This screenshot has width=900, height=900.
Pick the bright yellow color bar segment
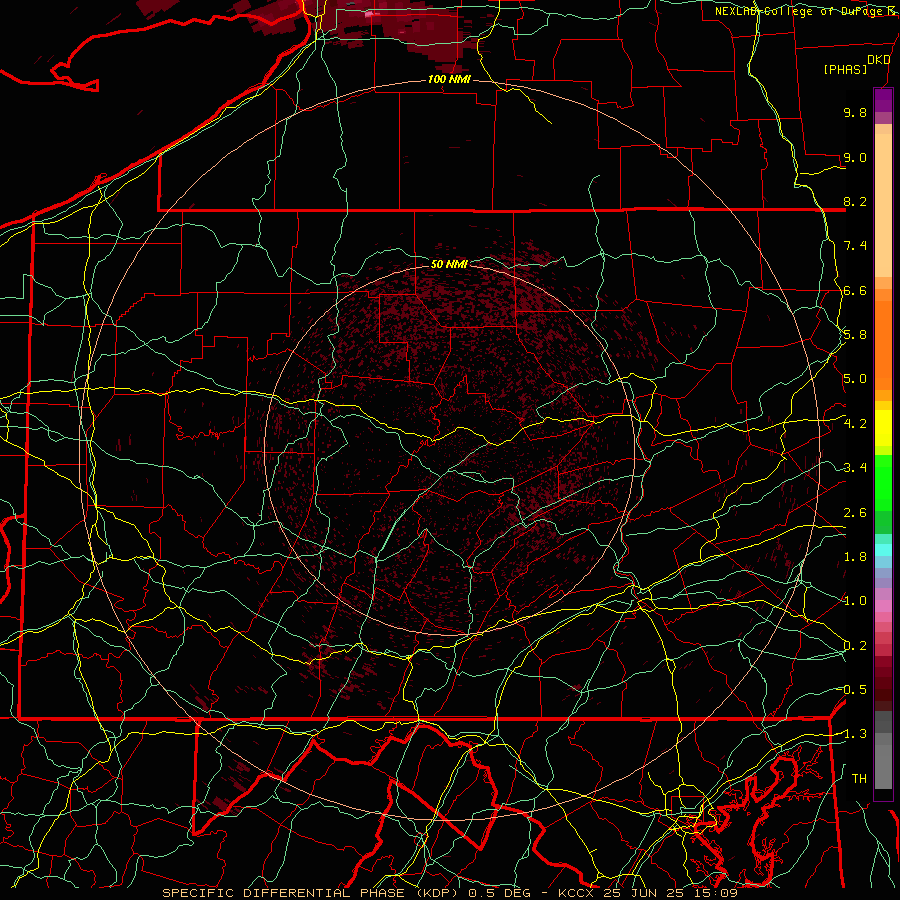(883, 428)
